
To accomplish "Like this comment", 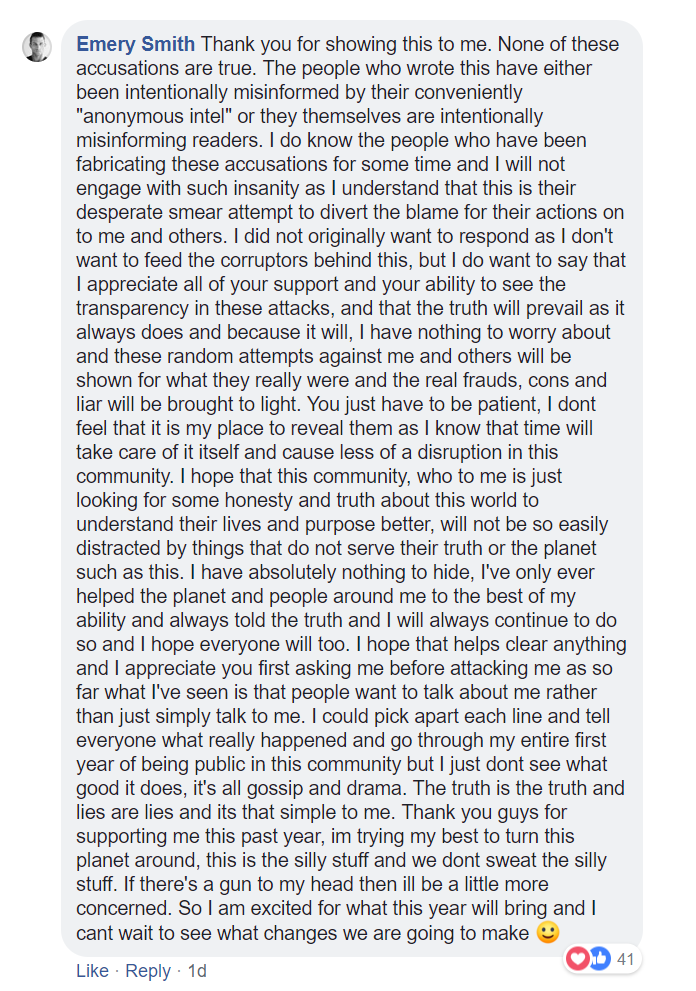I will (92, 970).
